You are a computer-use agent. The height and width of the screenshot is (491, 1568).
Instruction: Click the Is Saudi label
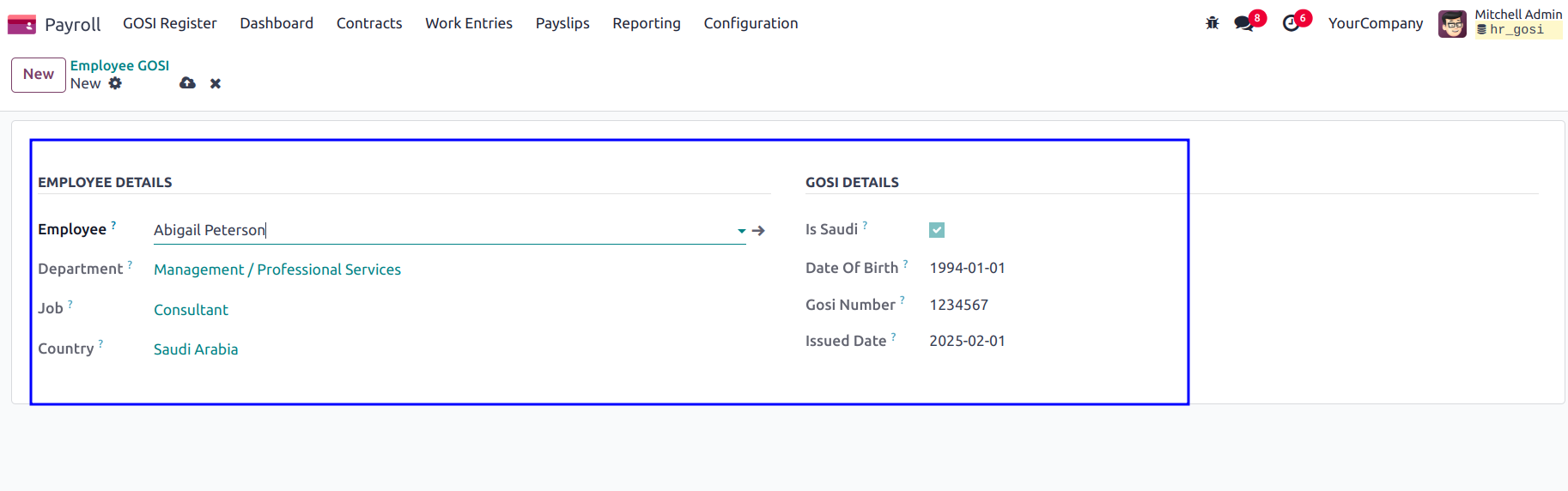tap(831, 229)
